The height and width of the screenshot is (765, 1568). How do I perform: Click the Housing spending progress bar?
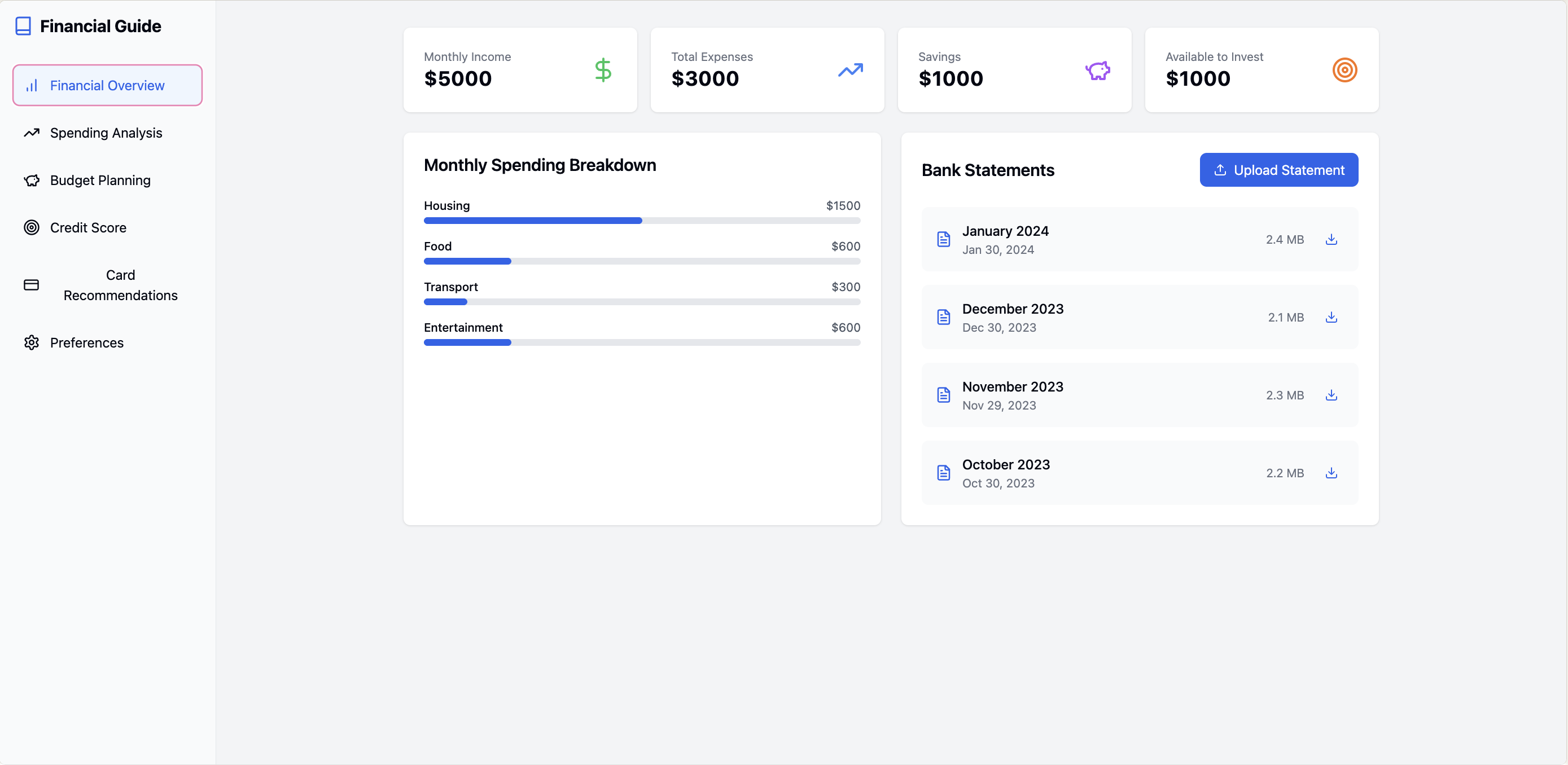click(642, 221)
